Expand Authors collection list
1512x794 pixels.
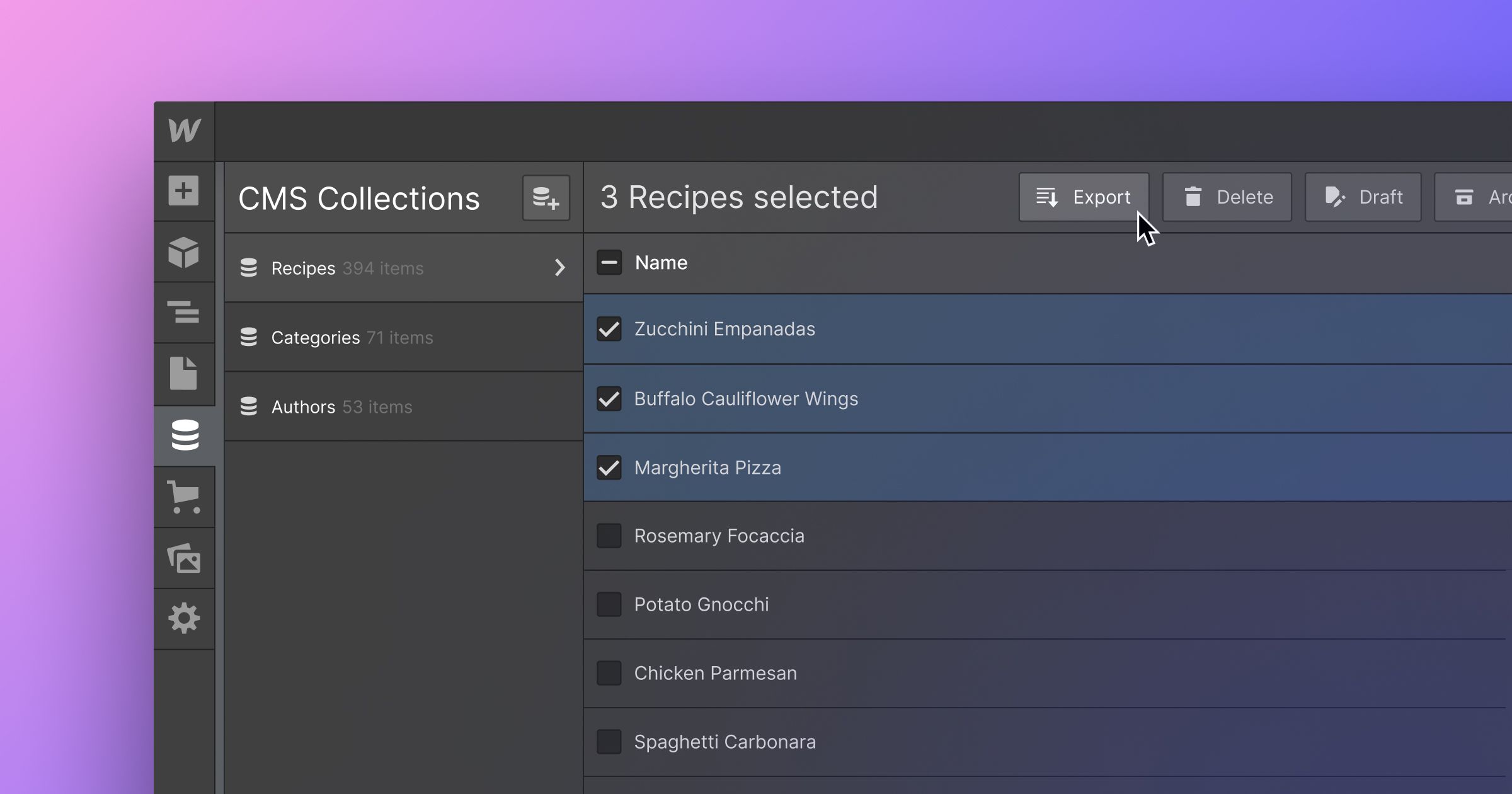pos(400,405)
